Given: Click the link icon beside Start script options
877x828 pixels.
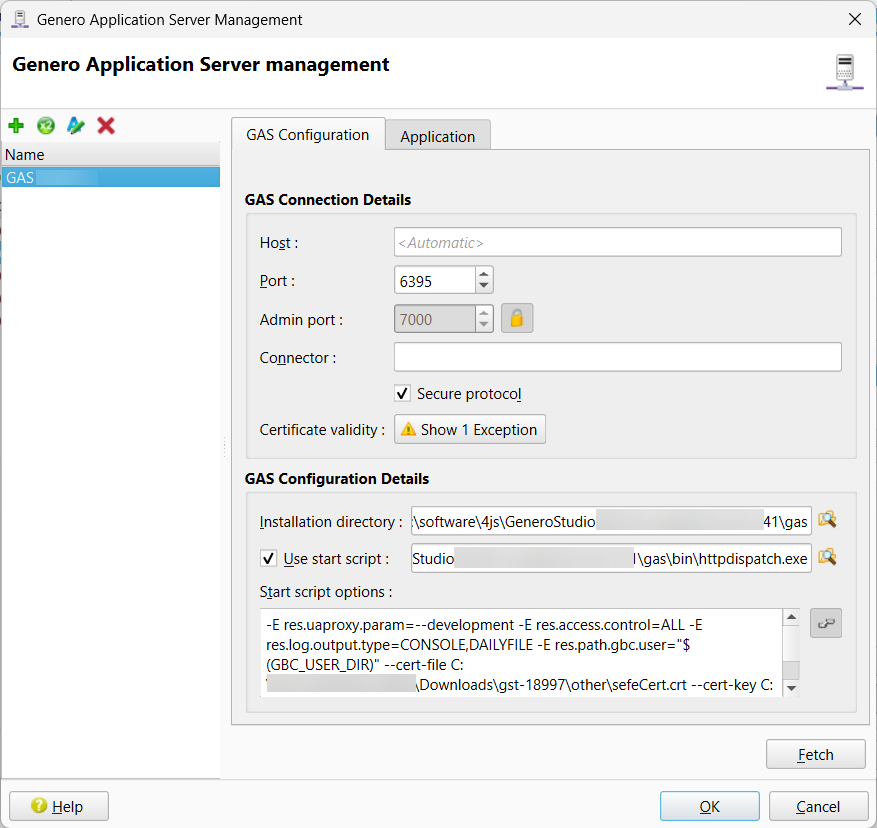Looking at the screenshot, I should 825,622.
